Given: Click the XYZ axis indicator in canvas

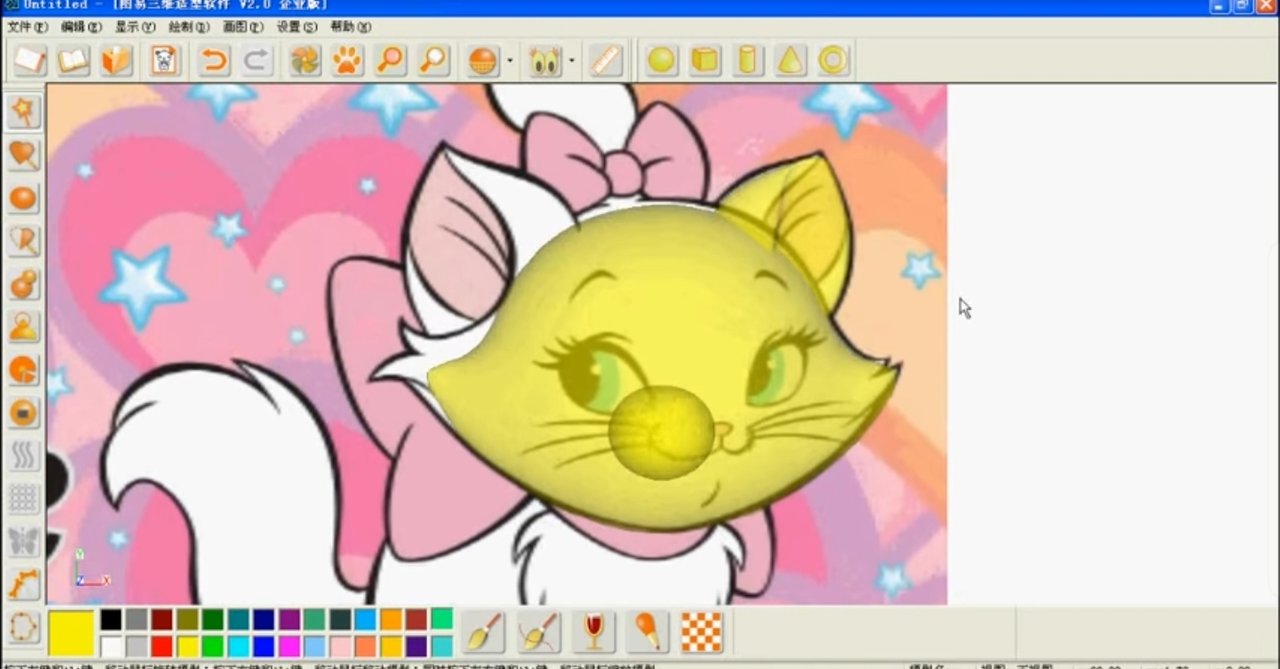Looking at the screenshot, I should point(91,567).
